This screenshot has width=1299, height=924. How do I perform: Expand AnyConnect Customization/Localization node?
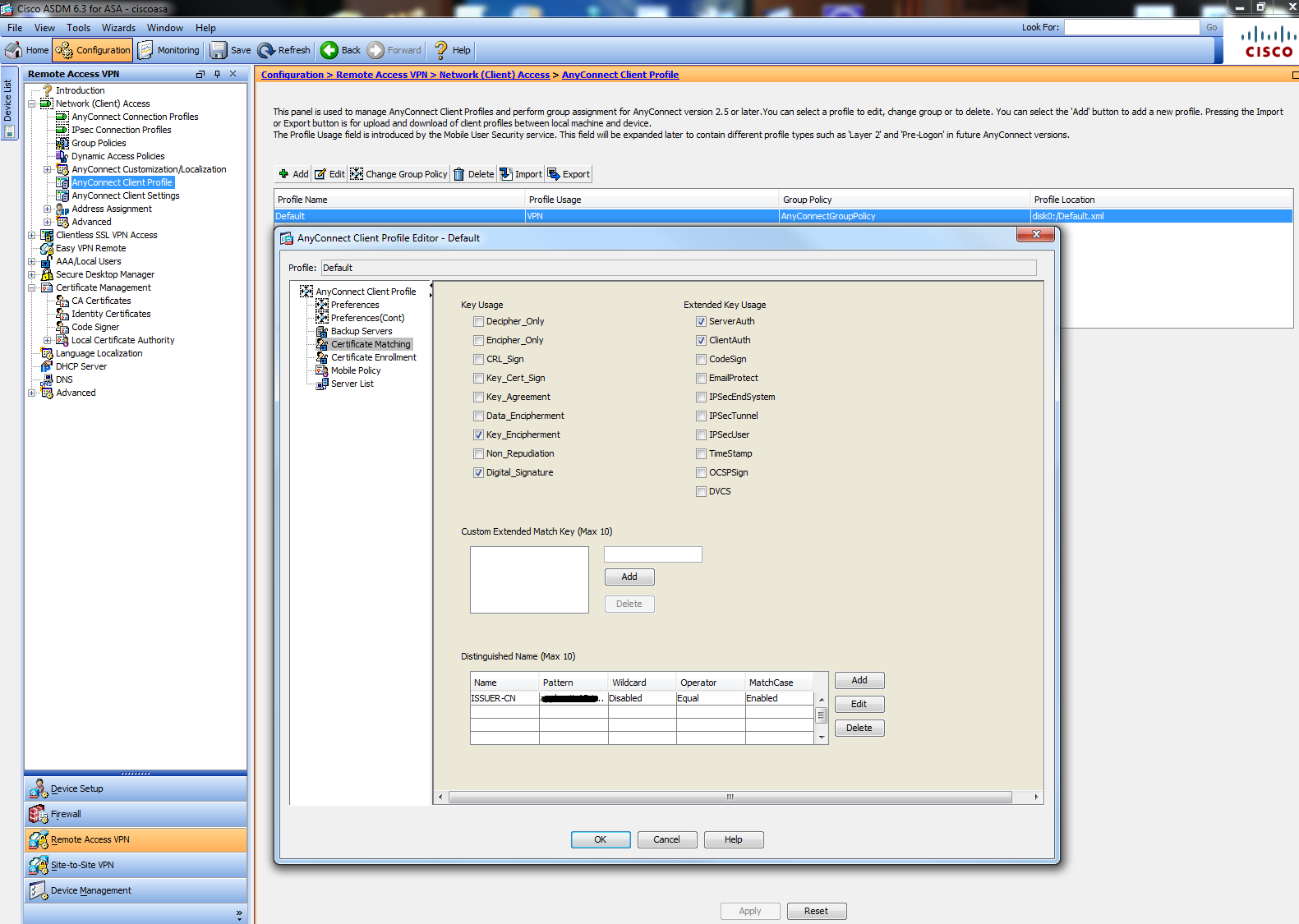pos(47,169)
